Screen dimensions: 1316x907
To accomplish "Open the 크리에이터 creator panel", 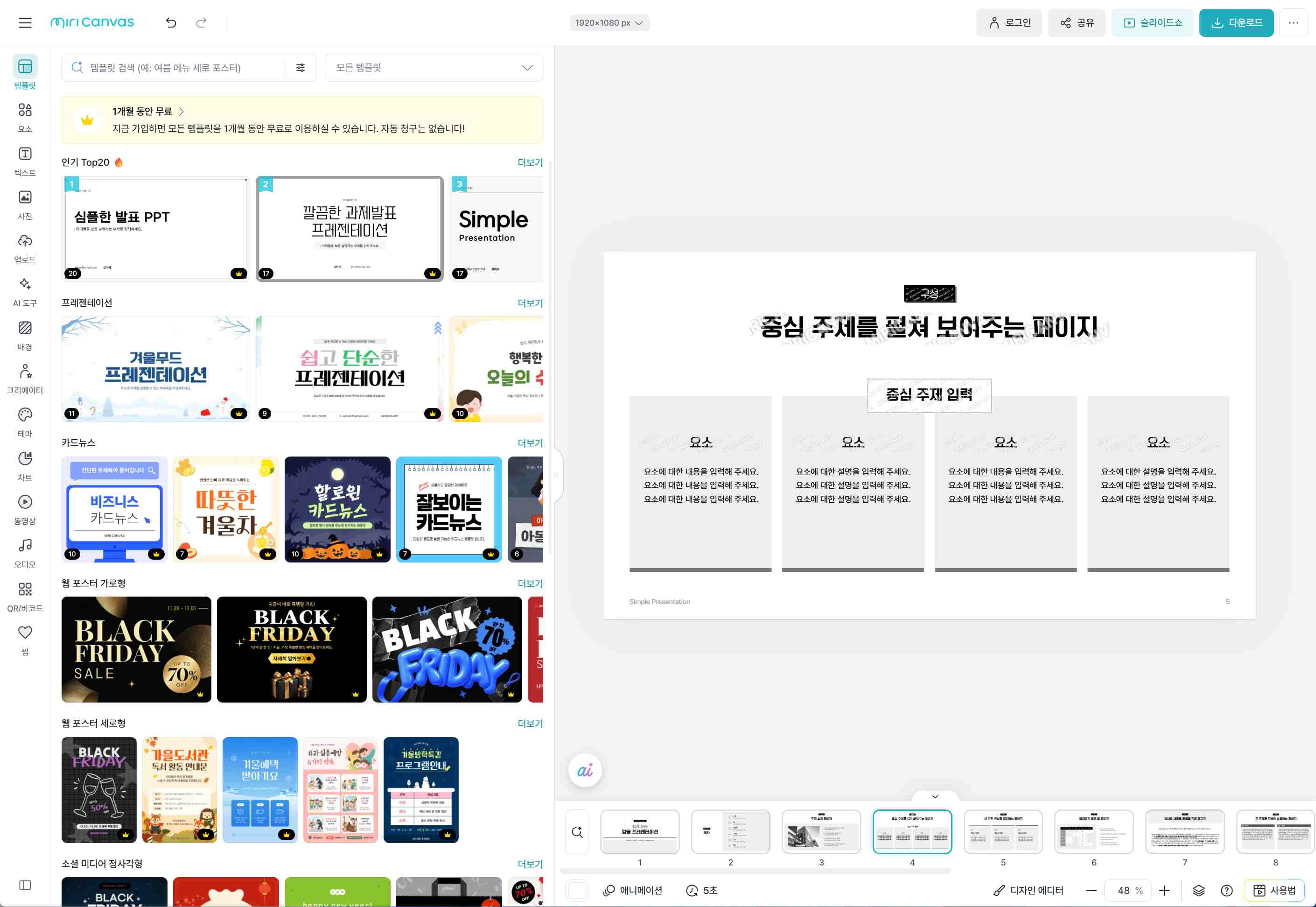I will click(x=25, y=379).
